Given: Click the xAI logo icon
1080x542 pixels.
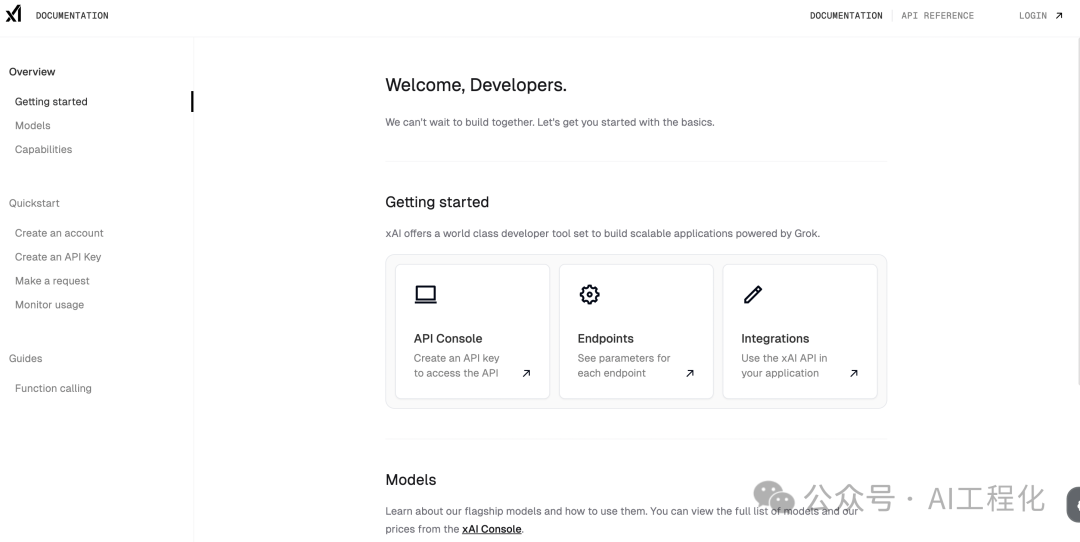Looking at the screenshot, I should pos(14,14).
